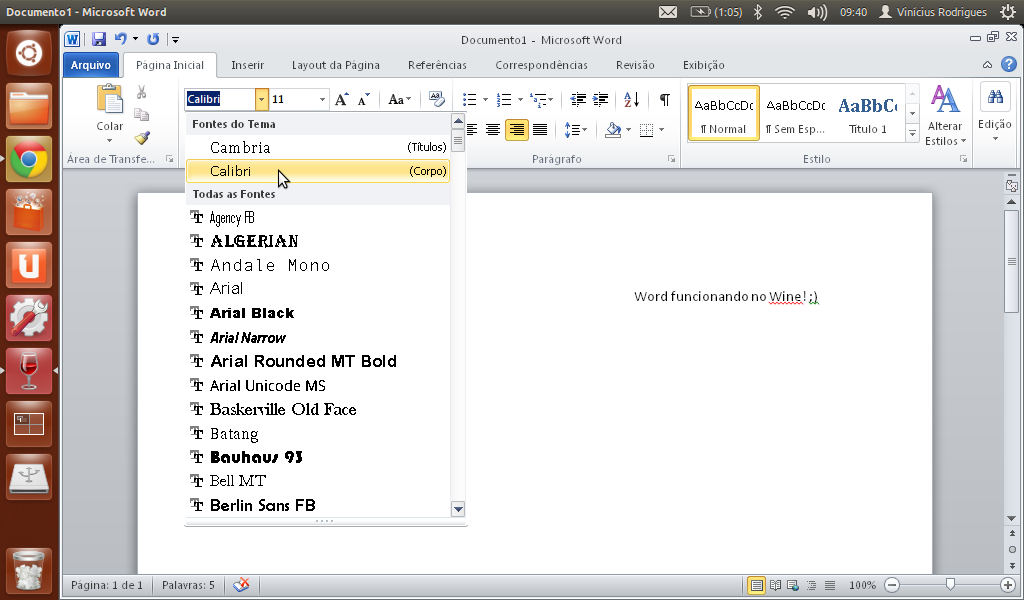The width and height of the screenshot is (1024, 600).
Task: Click the zoom slider handle
Action: pos(950,584)
